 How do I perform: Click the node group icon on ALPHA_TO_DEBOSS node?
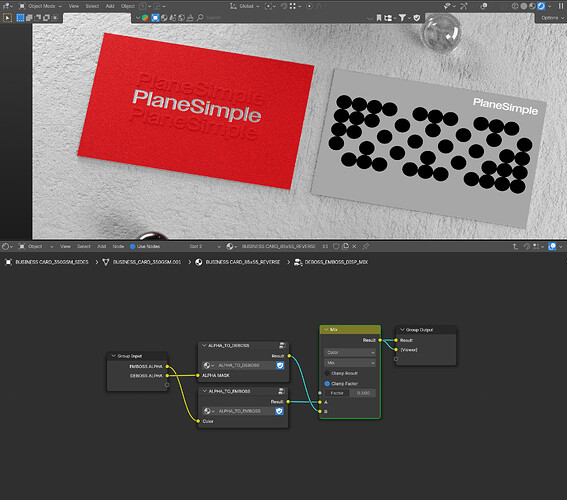pos(282,346)
